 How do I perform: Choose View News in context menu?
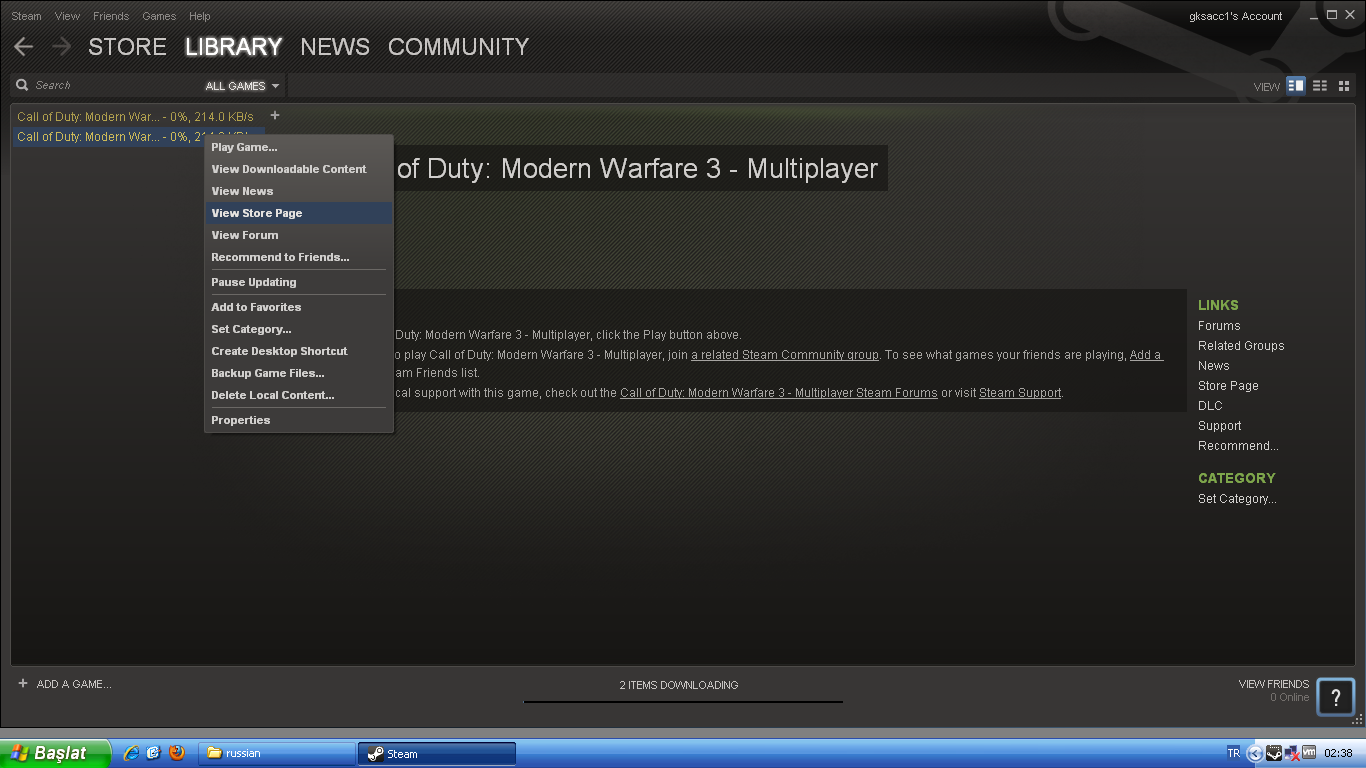298,191
